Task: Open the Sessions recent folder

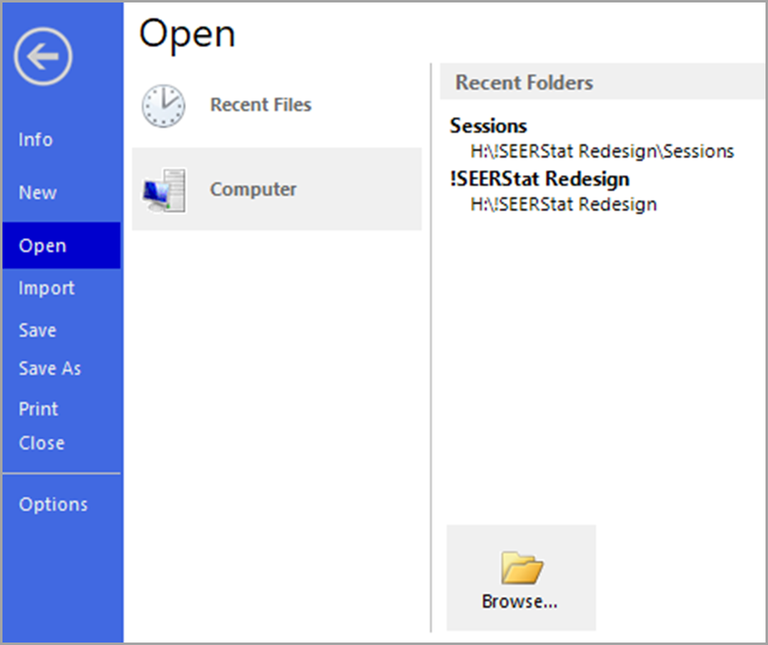Action: click(x=488, y=127)
